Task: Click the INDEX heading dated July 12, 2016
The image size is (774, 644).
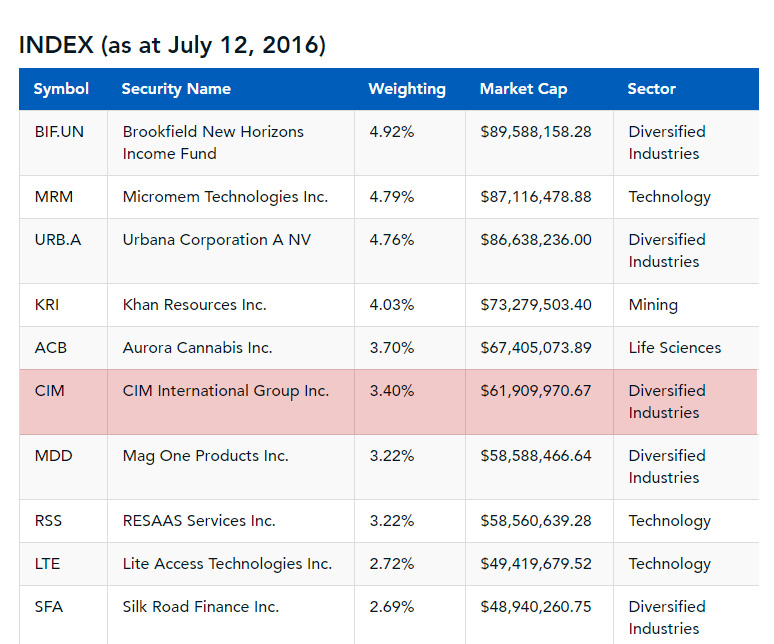Action: (x=172, y=45)
